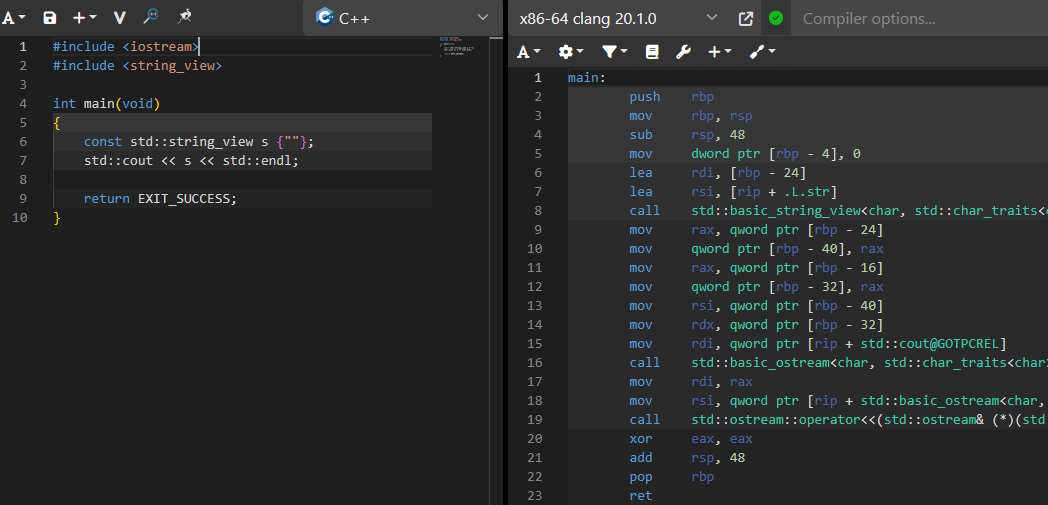1048x505 pixels.
Task: Open compiler overrides wrench icon
Action: click(x=682, y=52)
